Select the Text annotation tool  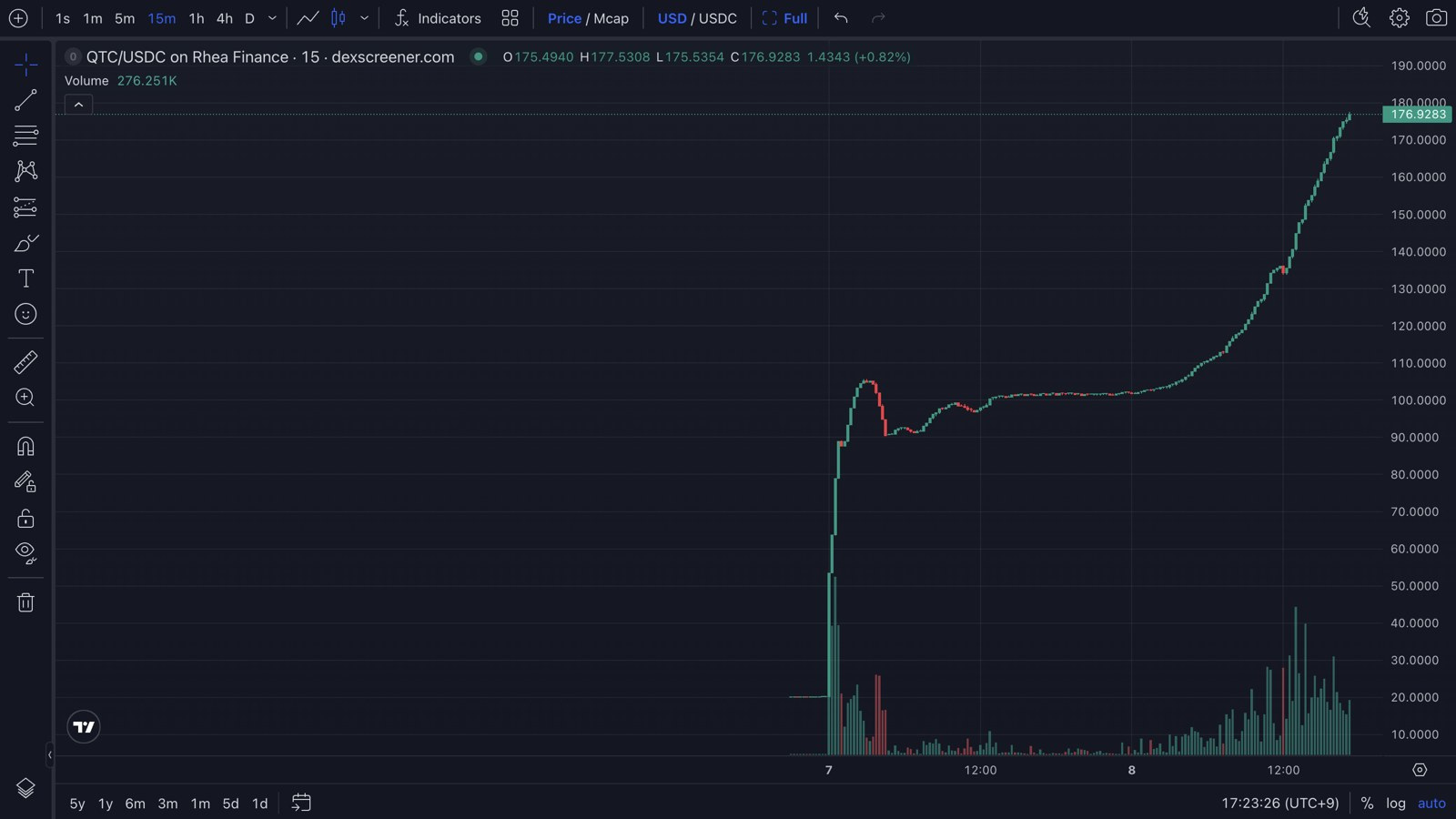(x=25, y=278)
